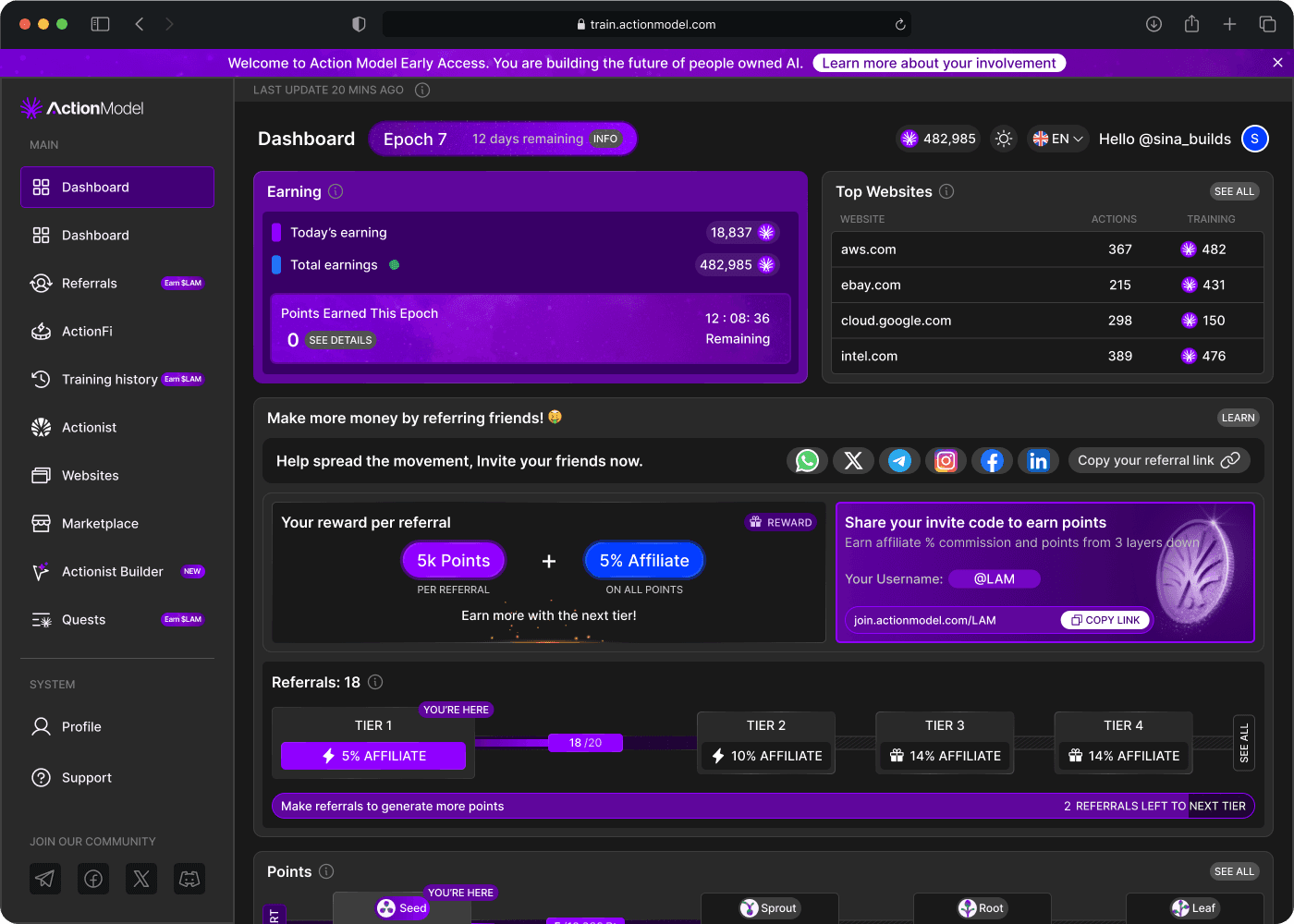1294x924 pixels.
Task: Click the Actionist Builder icon
Action: tap(41, 571)
